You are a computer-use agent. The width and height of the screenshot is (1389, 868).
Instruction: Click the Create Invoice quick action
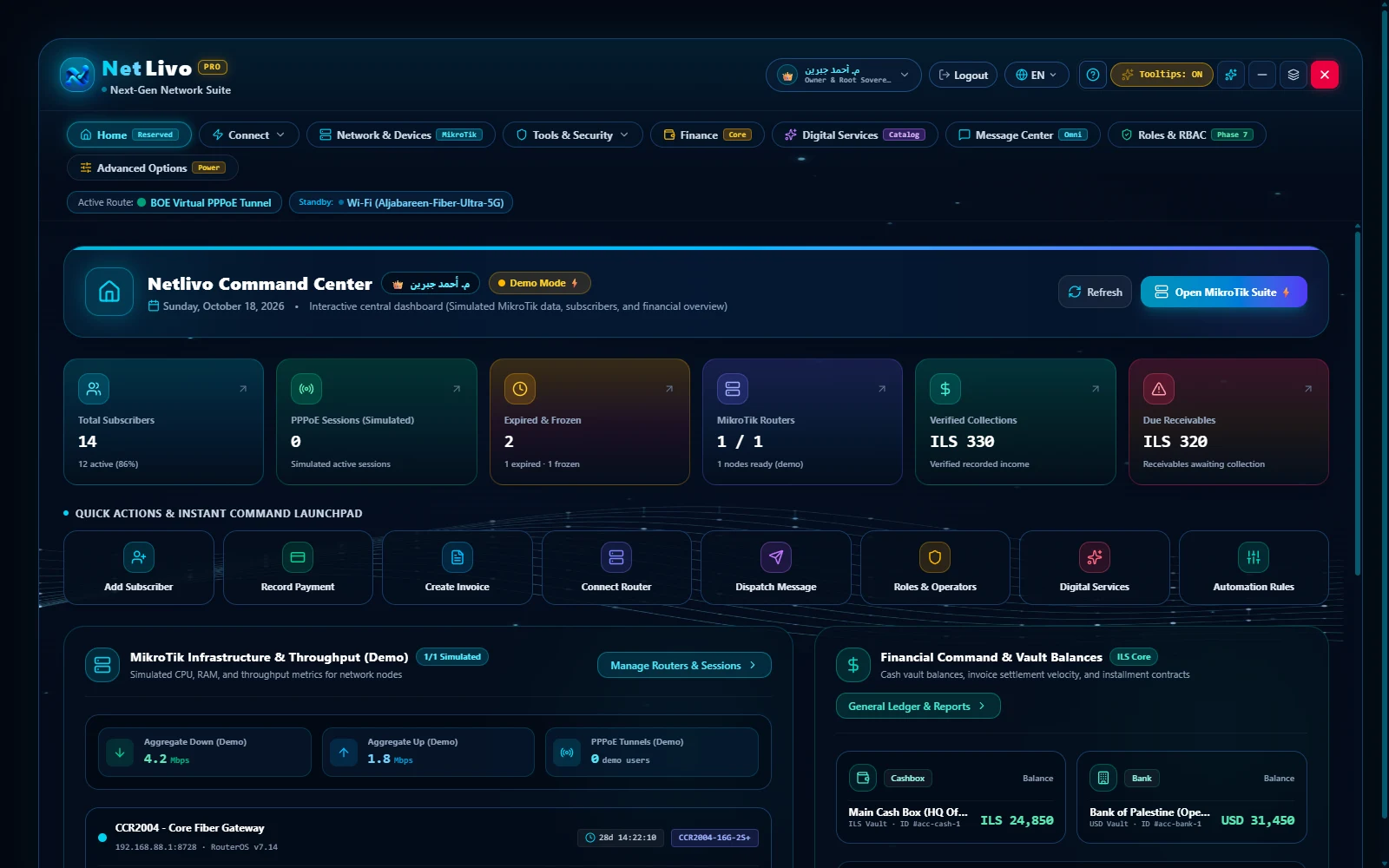(458, 568)
